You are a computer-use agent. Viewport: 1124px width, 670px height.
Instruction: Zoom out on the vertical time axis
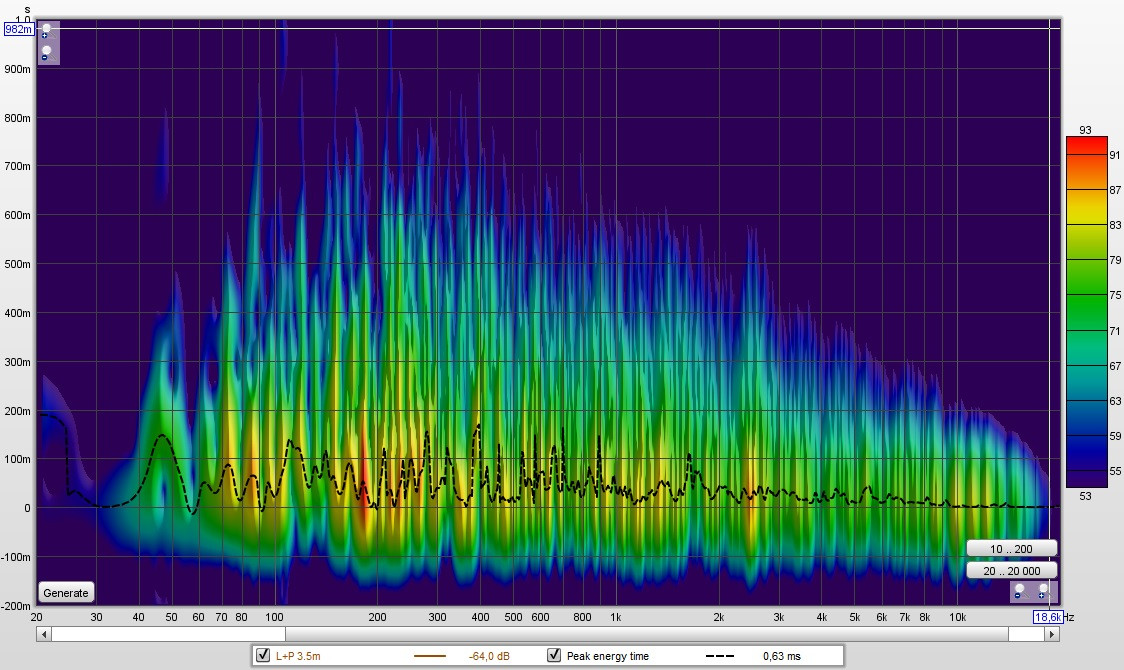coord(46,54)
